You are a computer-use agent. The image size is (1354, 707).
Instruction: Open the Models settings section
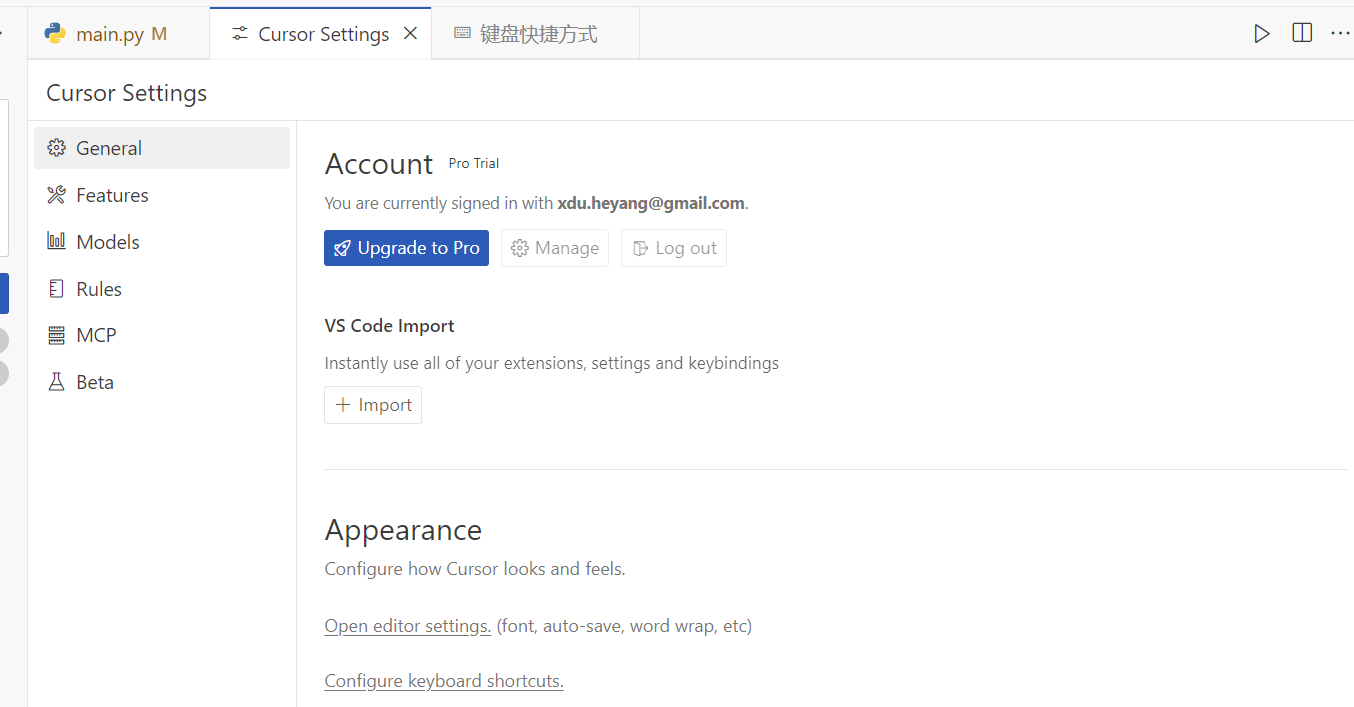pos(162,242)
